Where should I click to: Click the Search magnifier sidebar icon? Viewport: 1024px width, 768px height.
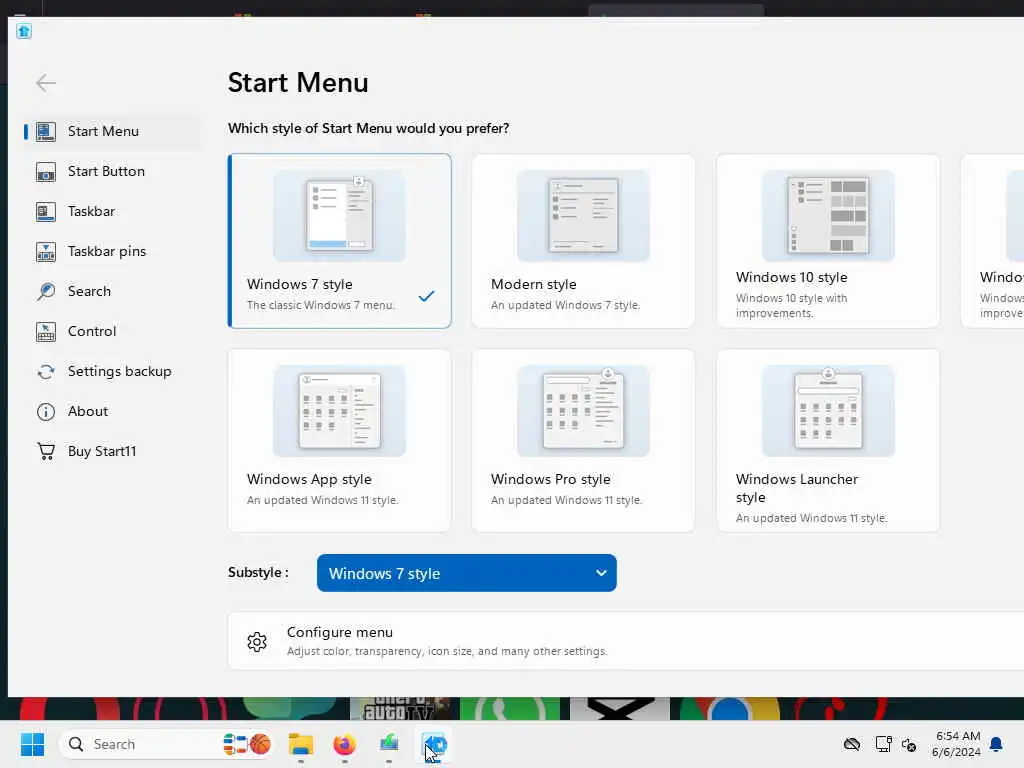pyautogui.click(x=46, y=291)
